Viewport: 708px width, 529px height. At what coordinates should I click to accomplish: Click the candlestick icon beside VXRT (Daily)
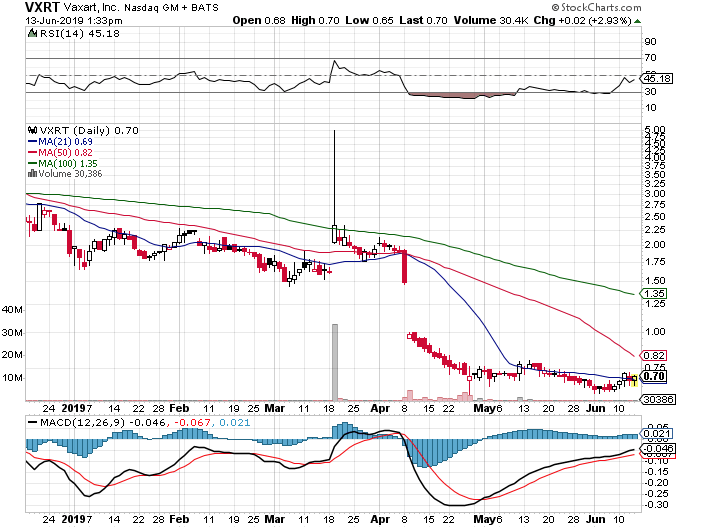pyautogui.click(x=33, y=130)
